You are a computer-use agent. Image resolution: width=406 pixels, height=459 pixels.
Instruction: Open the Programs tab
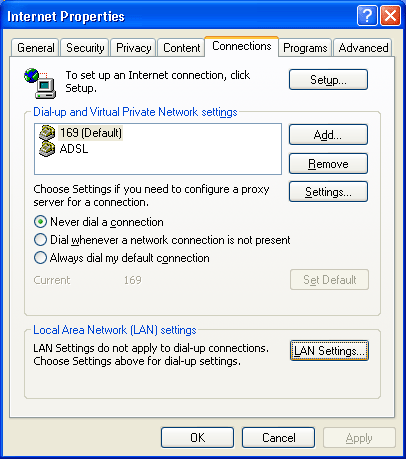305,48
